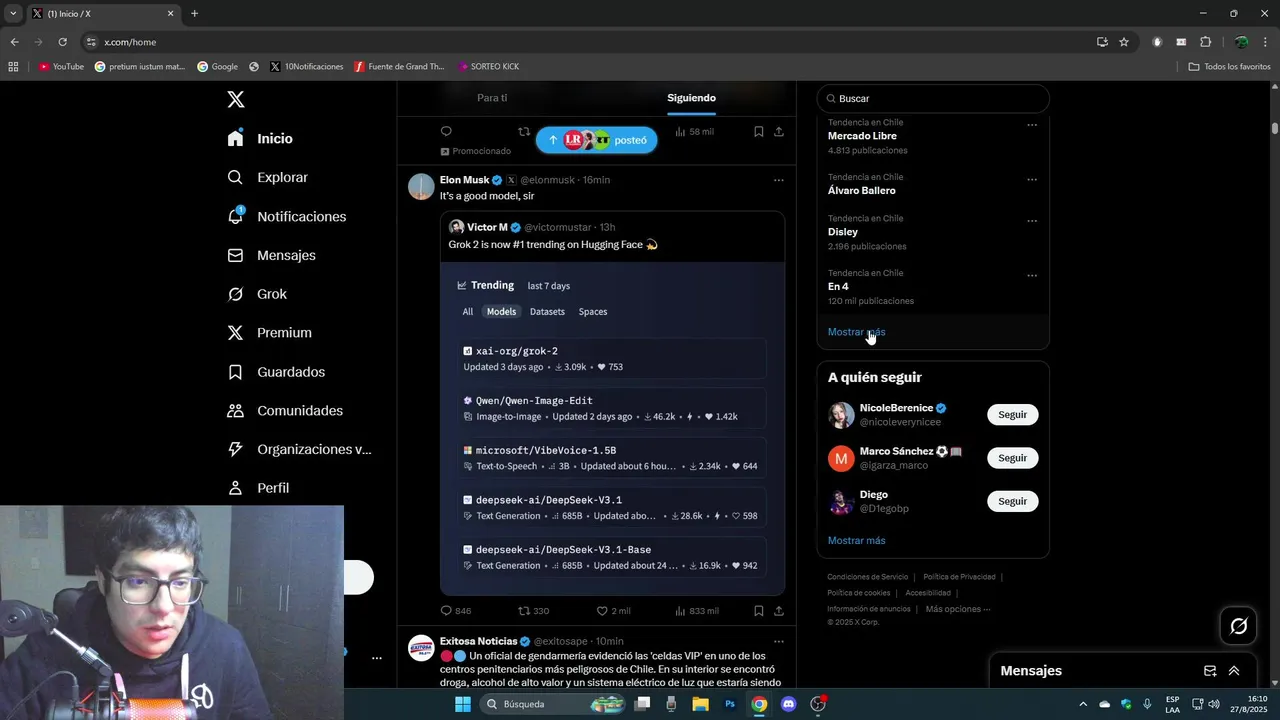The height and width of the screenshot is (720, 1280).
Task: Reply to the promoted post above
Action: [x=446, y=131]
